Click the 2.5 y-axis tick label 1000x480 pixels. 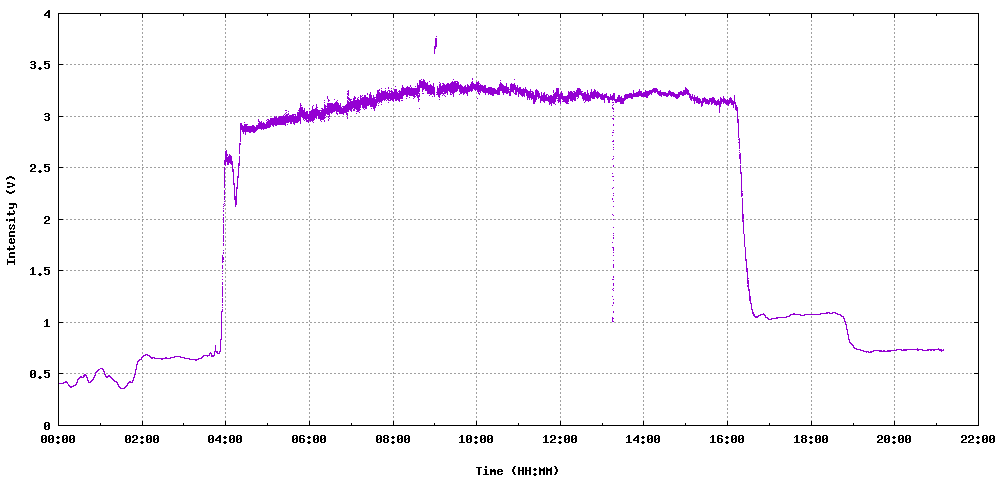40,168
